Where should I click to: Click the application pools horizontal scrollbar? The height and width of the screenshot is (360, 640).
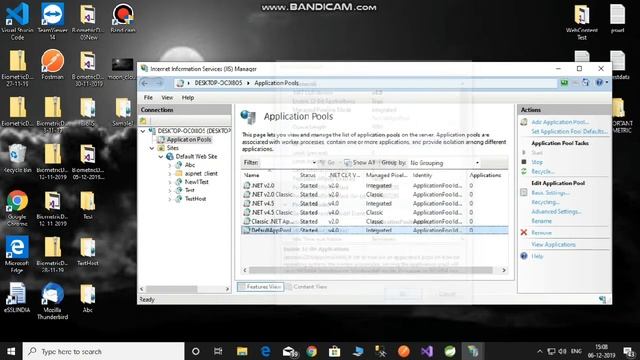[371, 270]
